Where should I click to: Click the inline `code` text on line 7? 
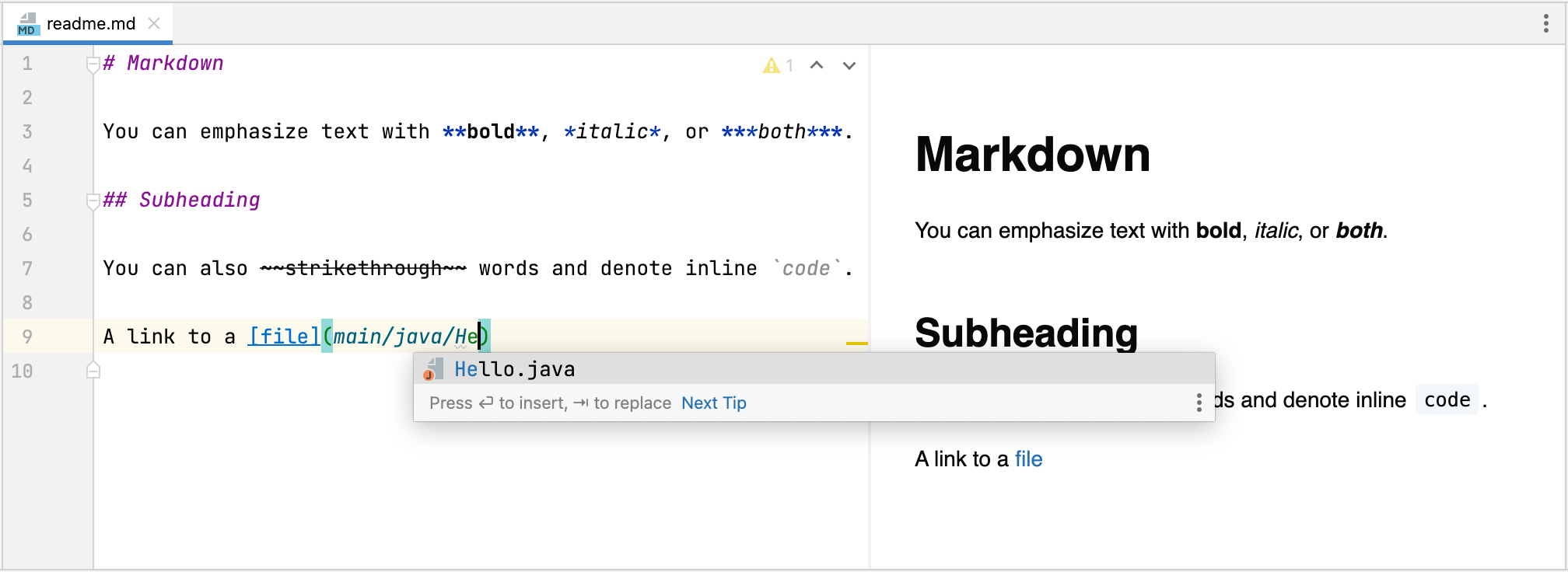pyautogui.click(x=807, y=268)
